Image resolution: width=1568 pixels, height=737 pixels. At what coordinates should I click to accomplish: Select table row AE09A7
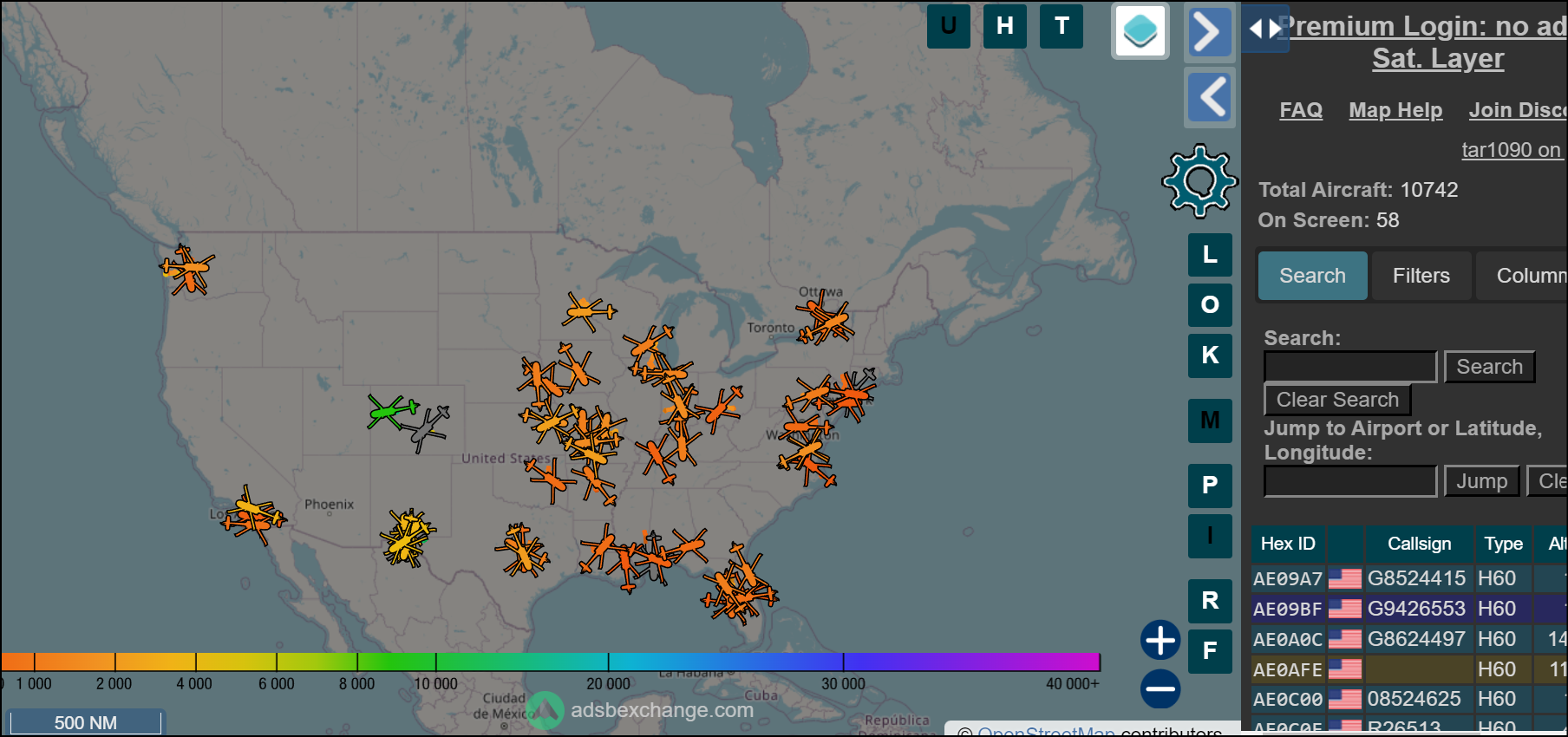(1409, 578)
